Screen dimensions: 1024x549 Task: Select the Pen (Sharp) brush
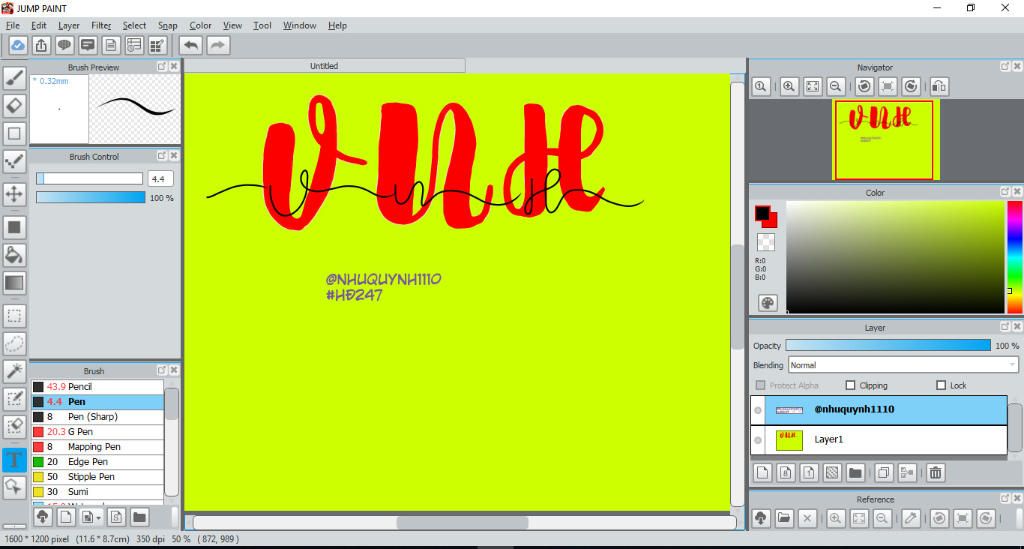pyautogui.click(x=97, y=416)
